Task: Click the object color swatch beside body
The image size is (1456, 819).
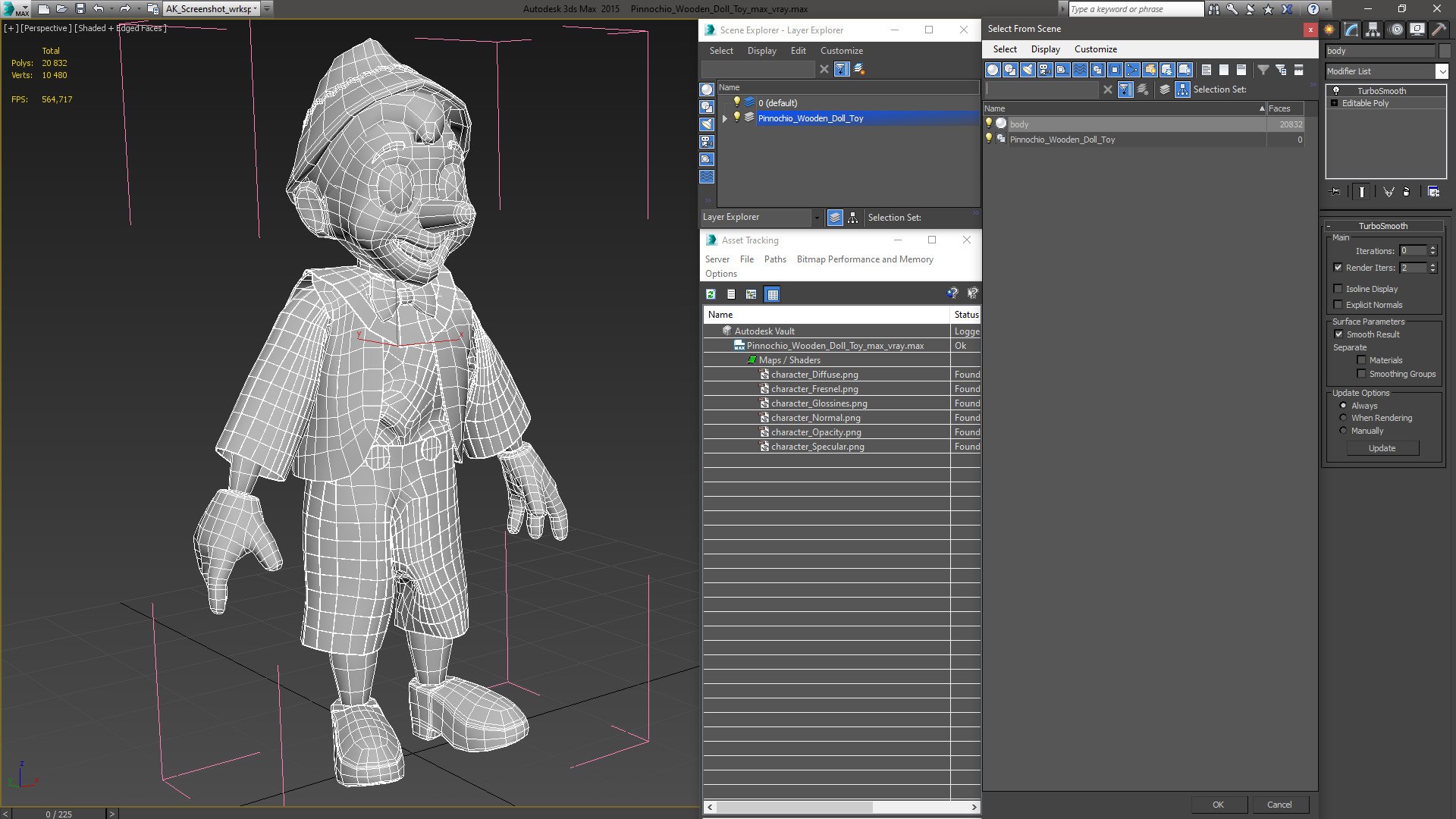Action: (x=1445, y=51)
